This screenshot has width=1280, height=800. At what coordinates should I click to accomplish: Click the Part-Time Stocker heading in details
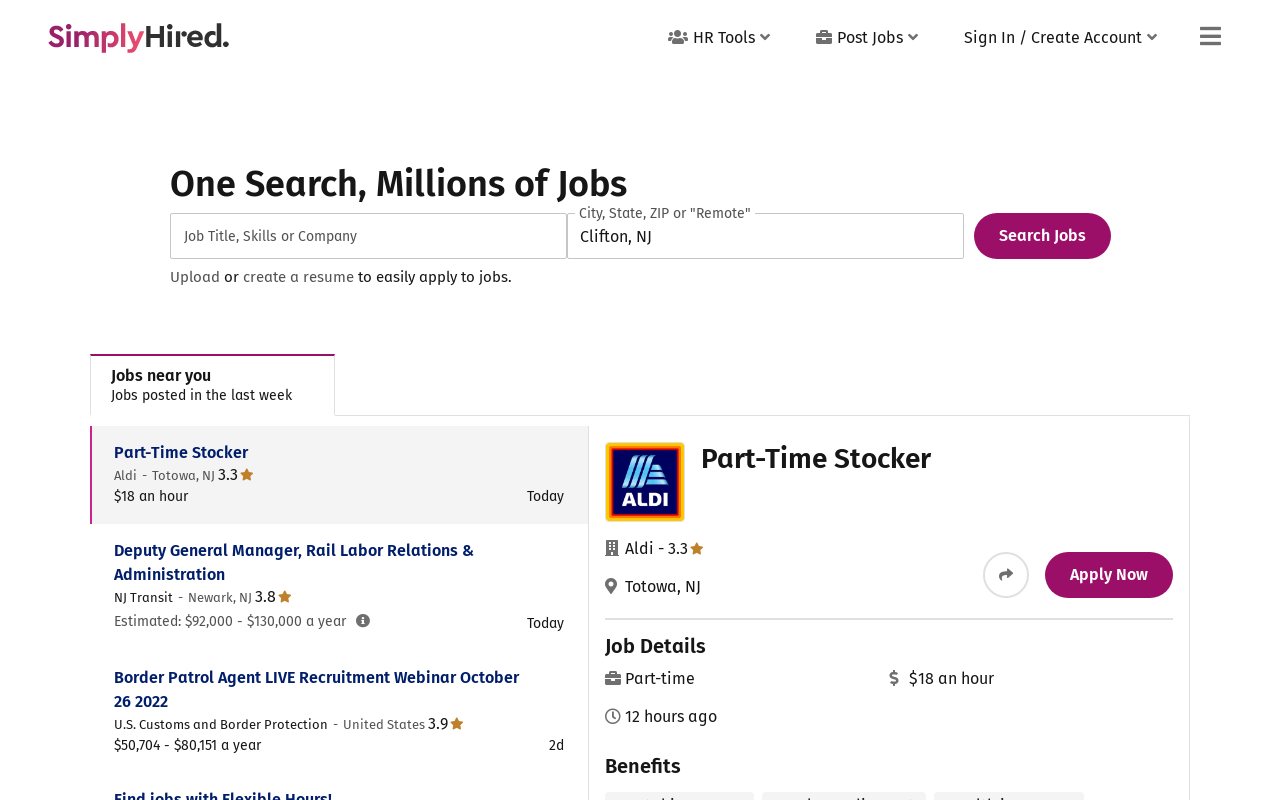(816, 459)
